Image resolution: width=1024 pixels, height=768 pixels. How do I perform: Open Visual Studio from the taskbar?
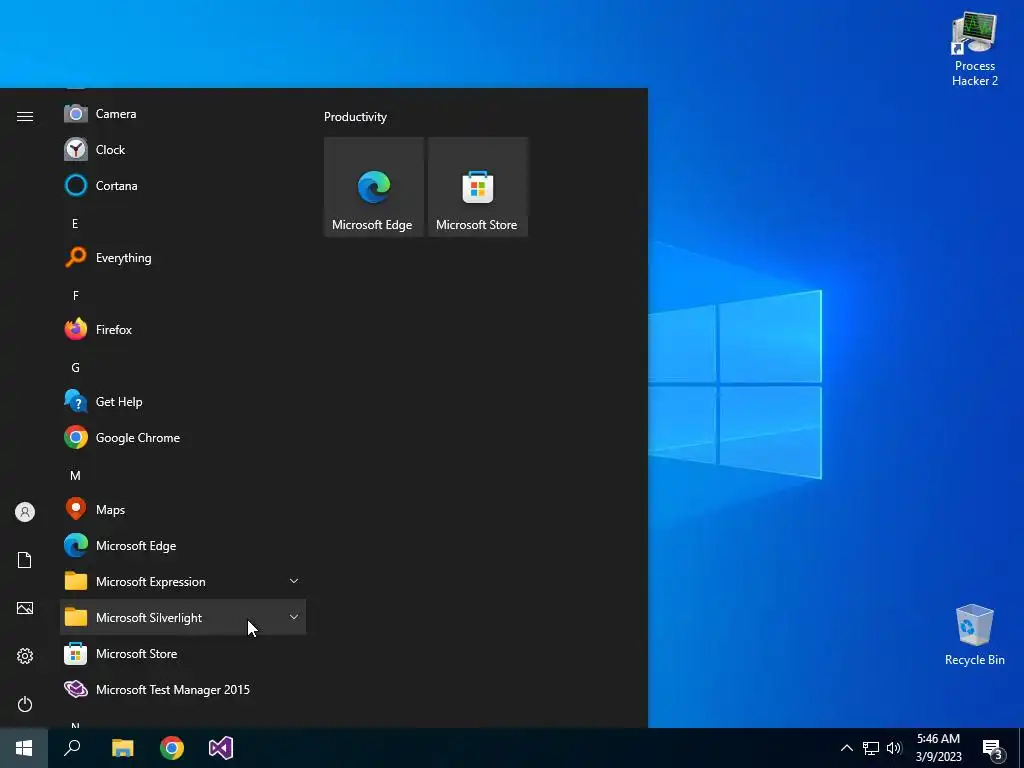221,748
